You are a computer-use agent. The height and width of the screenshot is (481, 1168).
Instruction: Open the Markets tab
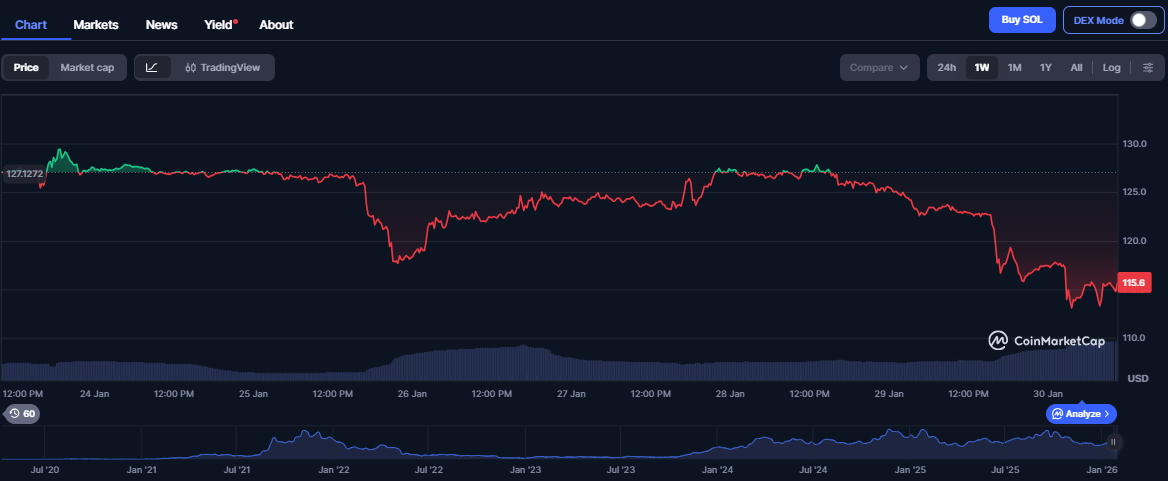point(96,25)
